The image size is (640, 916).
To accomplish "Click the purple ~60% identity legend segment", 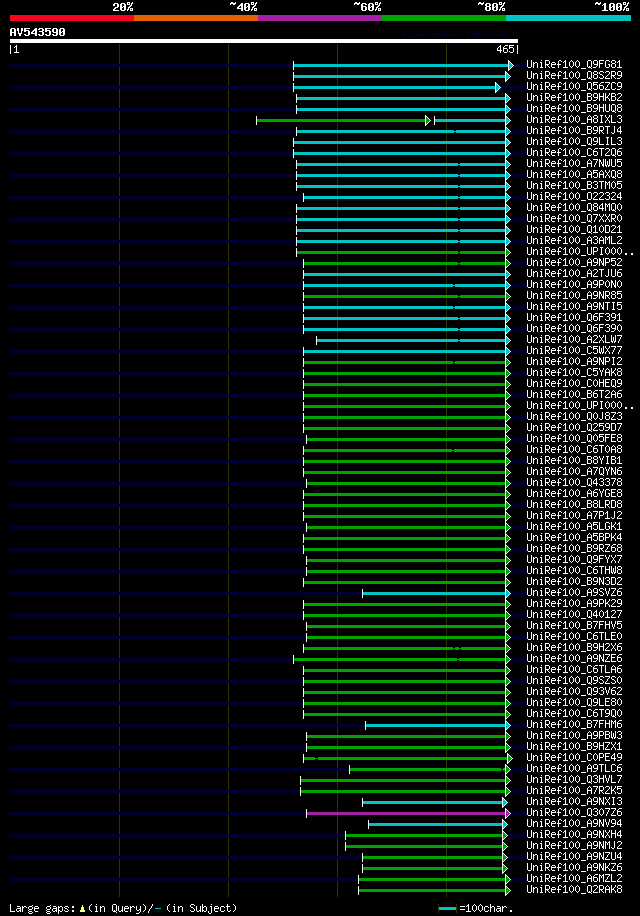I will (x=320, y=18).
